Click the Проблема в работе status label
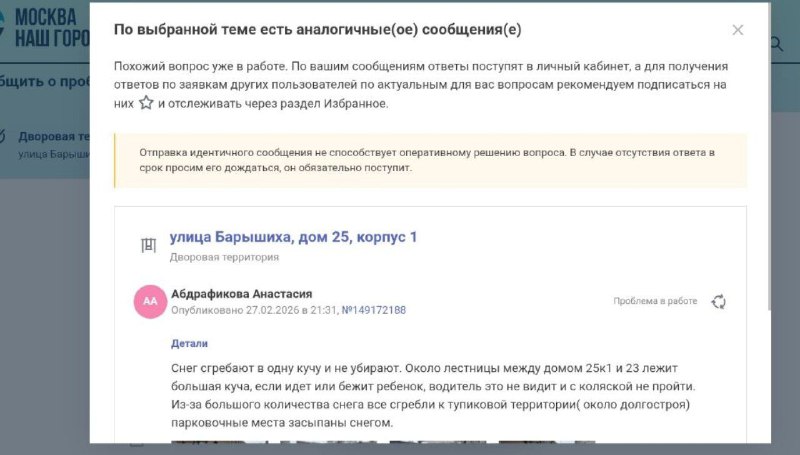 tap(655, 301)
